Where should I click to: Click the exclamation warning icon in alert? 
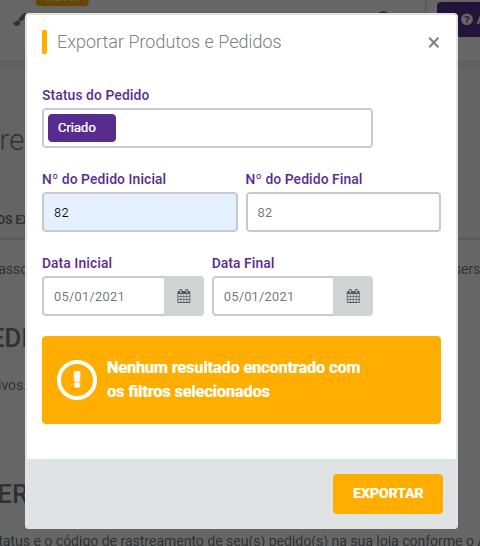click(77, 380)
